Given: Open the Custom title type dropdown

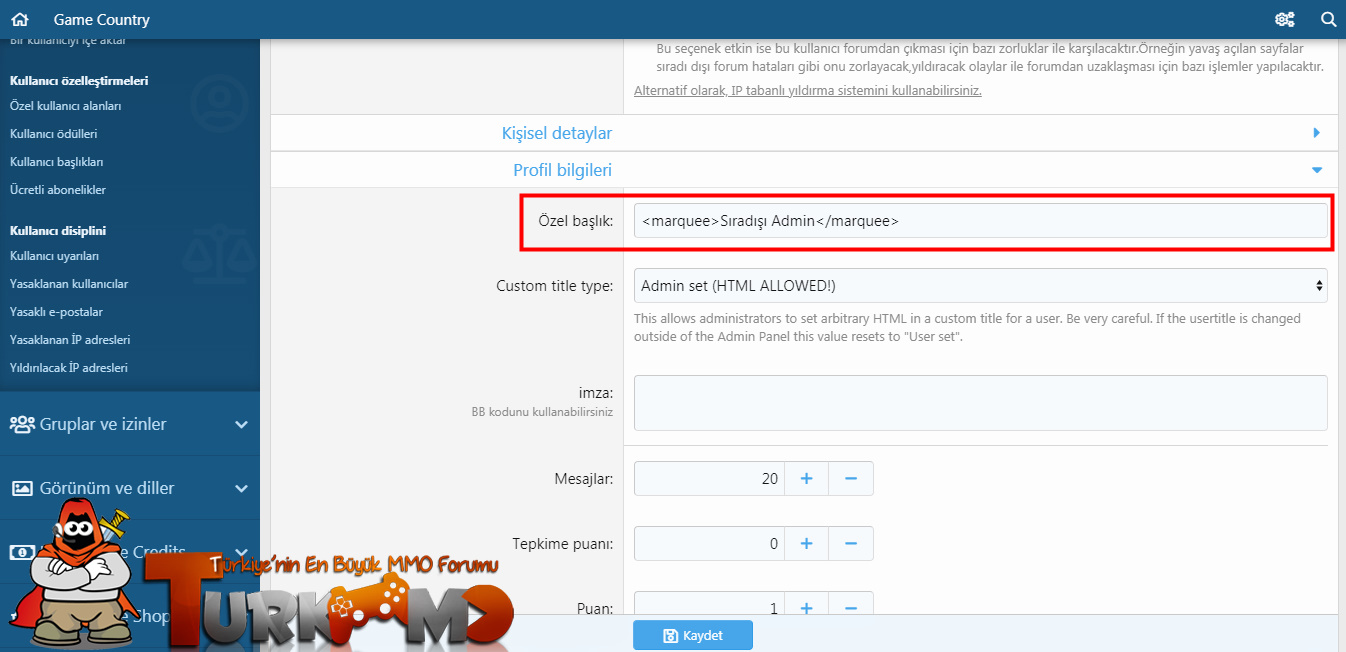Looking at the screenshot, I should pyautogui.click(x=981, y=285).
